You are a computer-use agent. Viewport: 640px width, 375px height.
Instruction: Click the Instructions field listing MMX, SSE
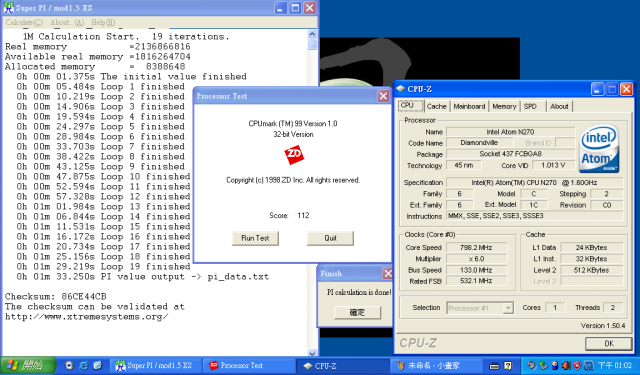tap(535, 216)
